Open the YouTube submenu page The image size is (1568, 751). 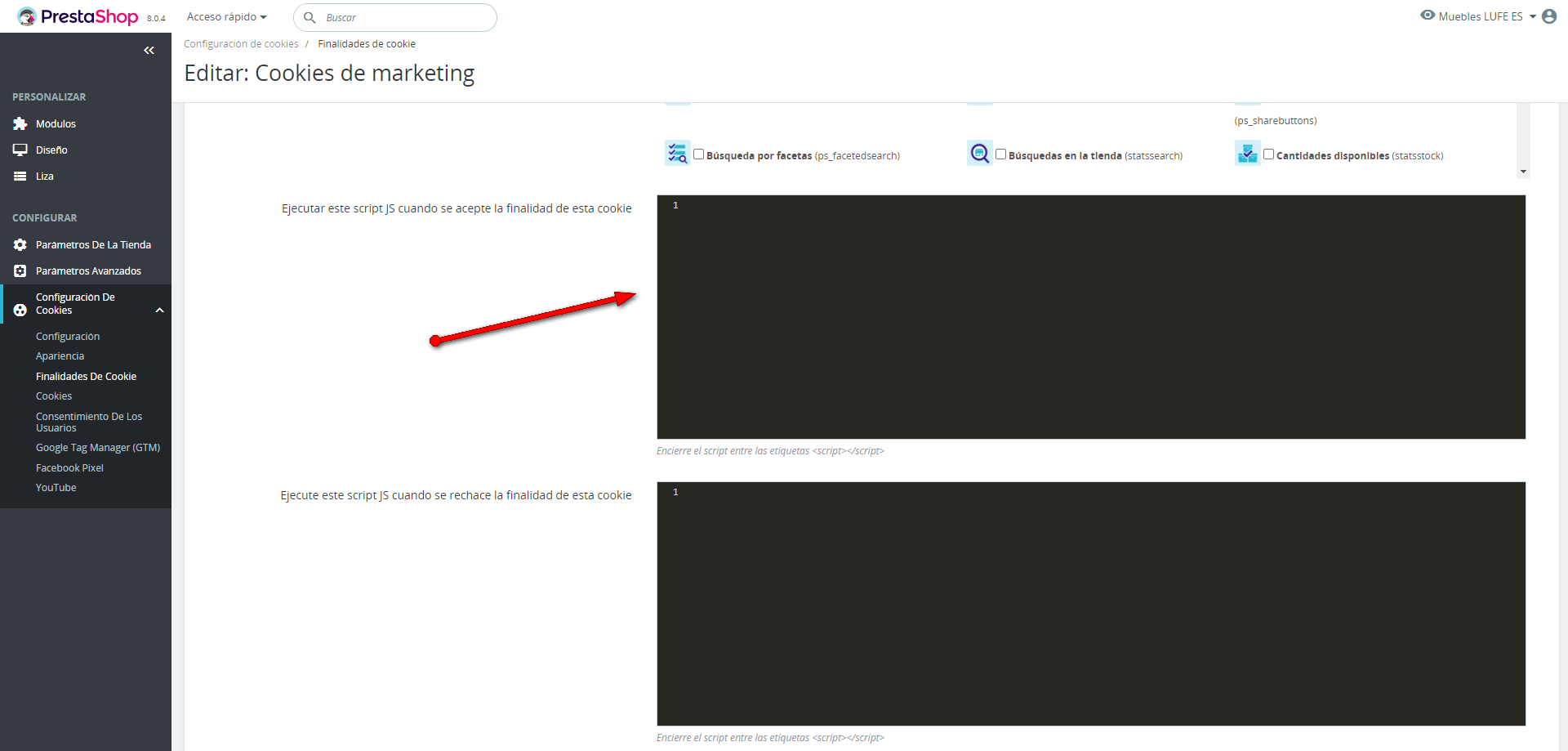(x=56, y=488)
